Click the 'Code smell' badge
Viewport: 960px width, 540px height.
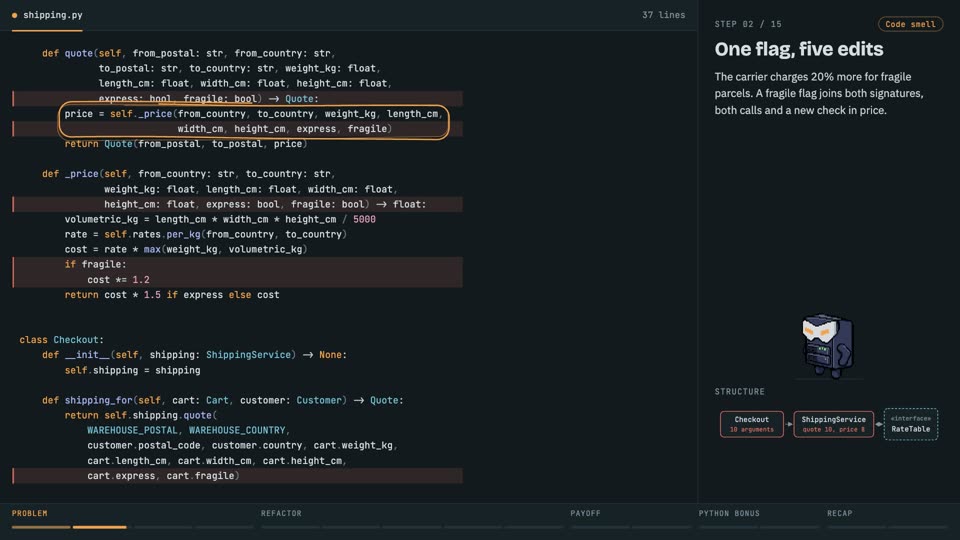tap(910, 24)
